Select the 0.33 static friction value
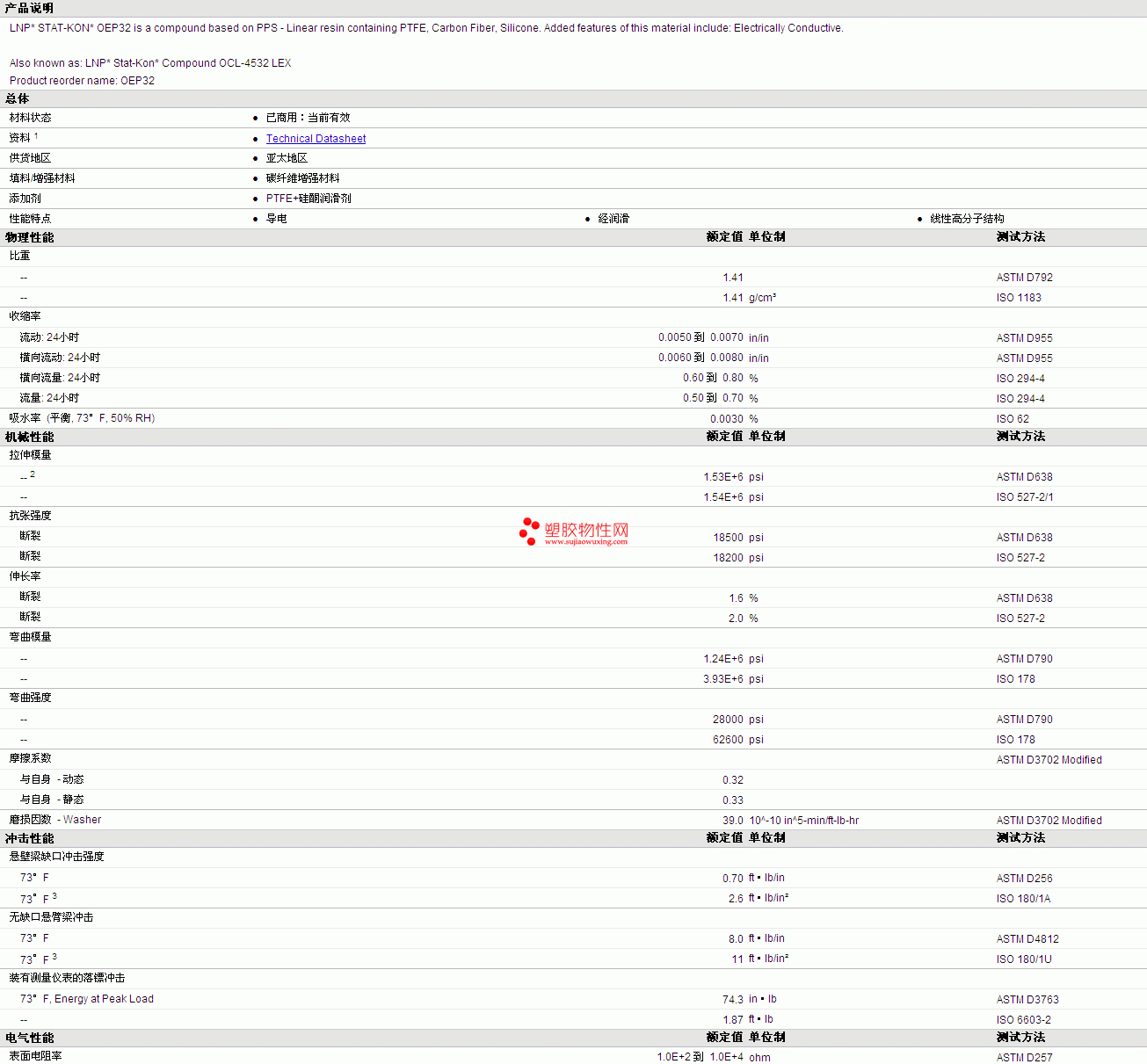This screenshot has height=1064, width=1147. (732, 800)
